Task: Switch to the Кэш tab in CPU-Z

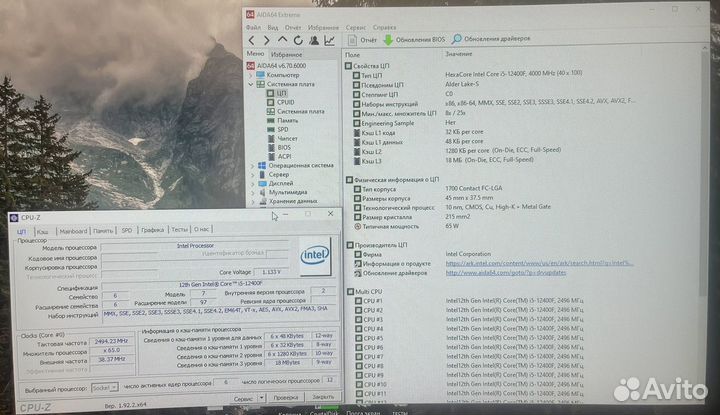Action: tap(43, 231)
